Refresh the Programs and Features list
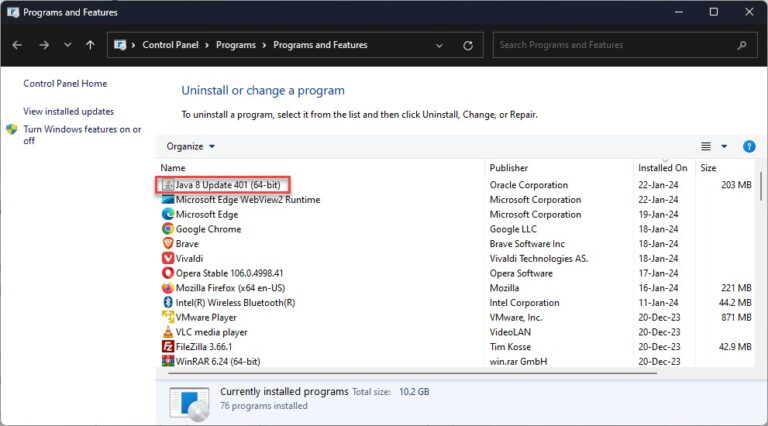This screenshot has height=426, width=768. click(468, 45)
